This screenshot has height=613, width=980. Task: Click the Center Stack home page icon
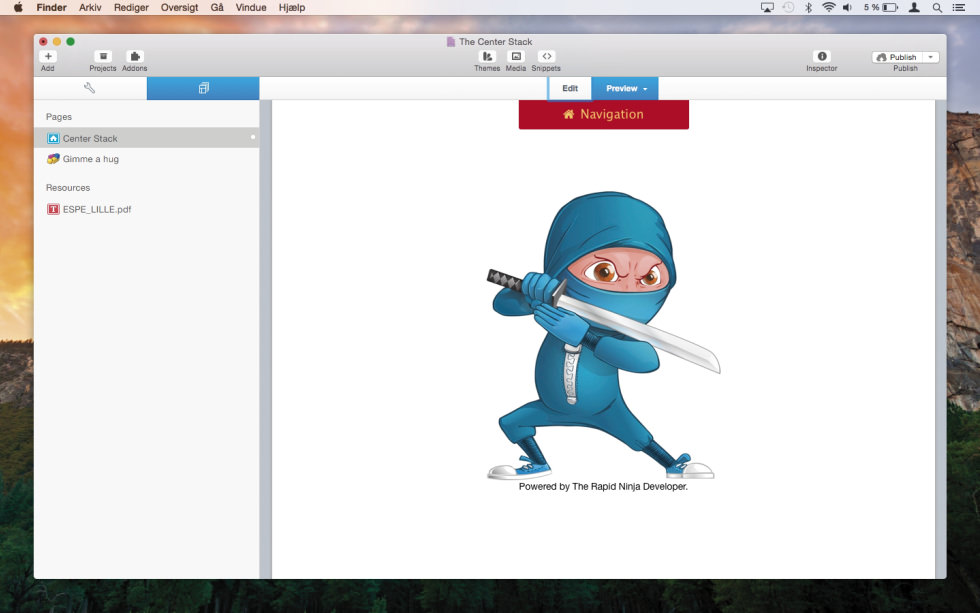coord(53,138)
